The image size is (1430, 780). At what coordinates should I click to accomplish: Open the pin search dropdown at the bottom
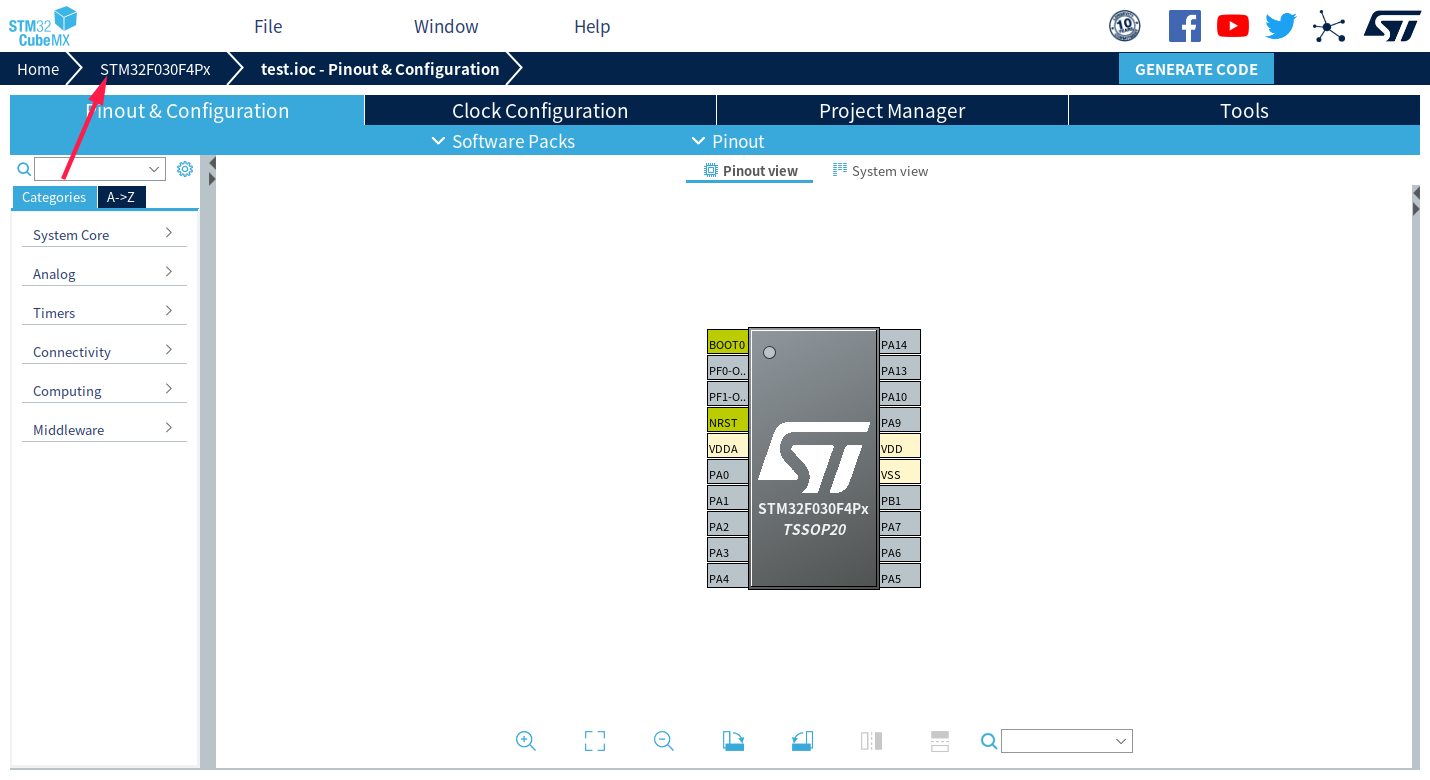1066,741
